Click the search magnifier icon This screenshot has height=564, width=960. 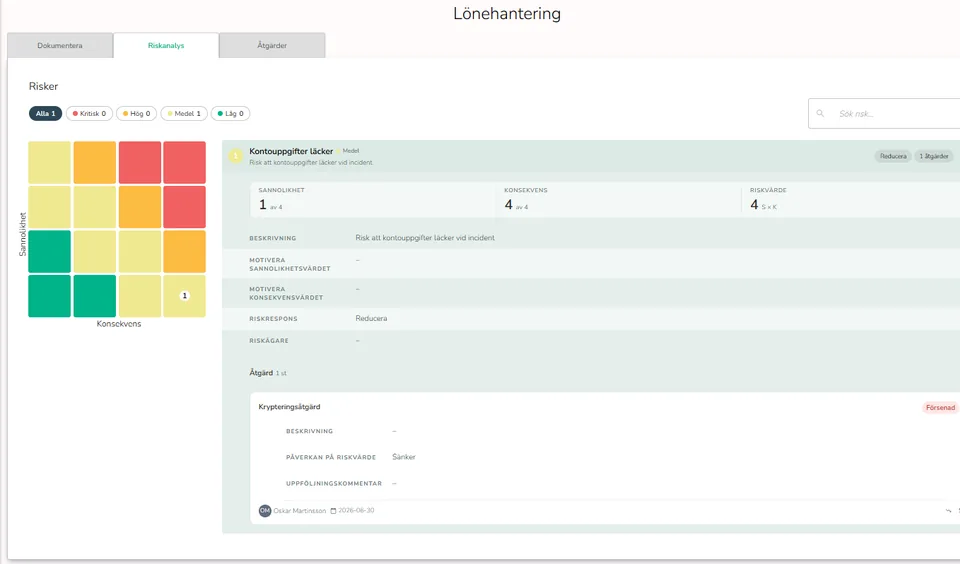pos(820,113)
